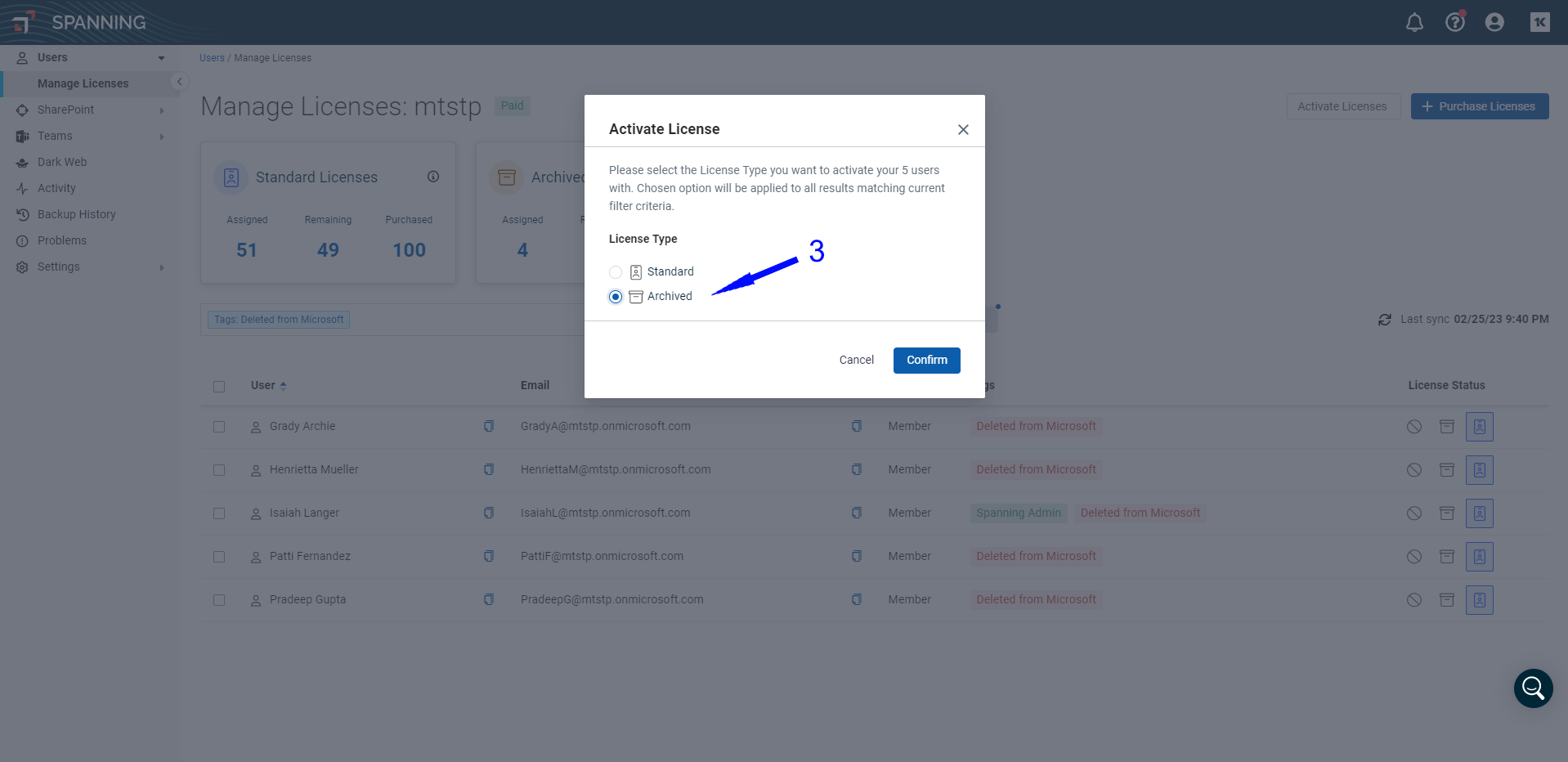Check the Pradeep Gupta row checkbox
This screenshot has height=762, width=1568.
[x=219, y=600]
